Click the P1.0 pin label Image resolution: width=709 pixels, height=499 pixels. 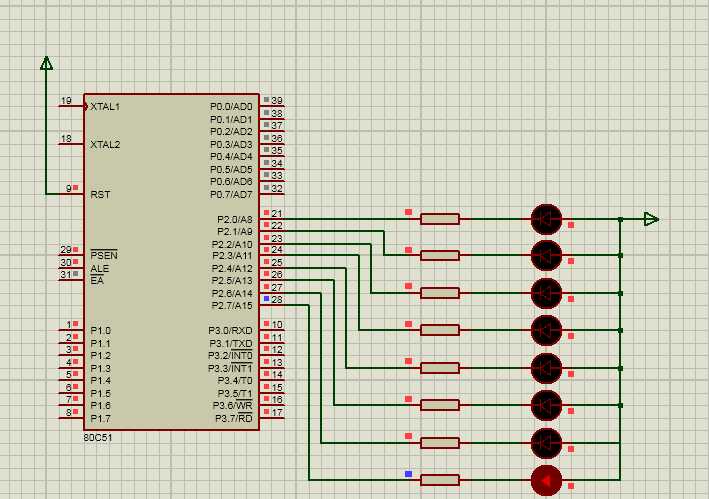coord(100,330)
